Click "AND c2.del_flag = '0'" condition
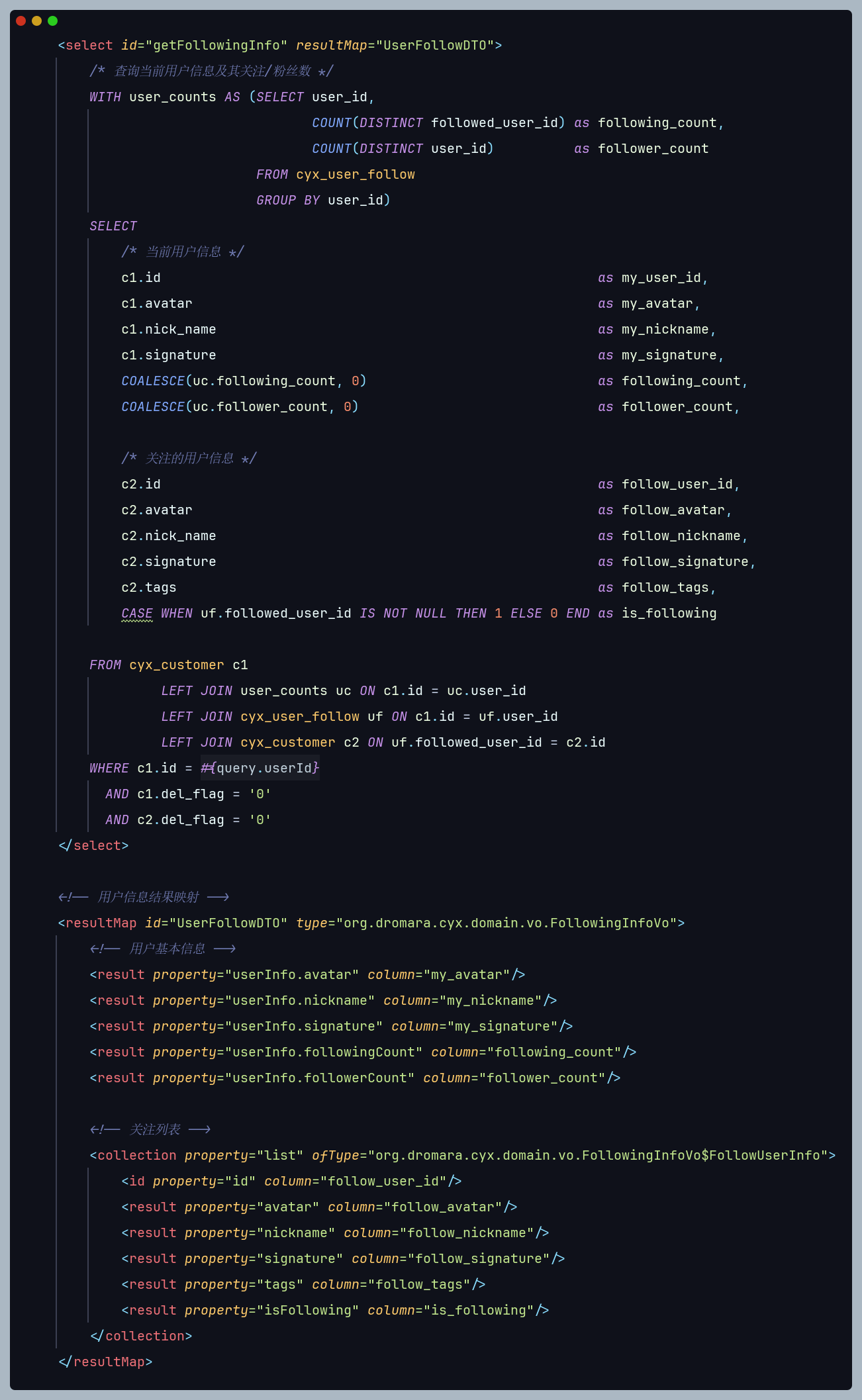 189,819
